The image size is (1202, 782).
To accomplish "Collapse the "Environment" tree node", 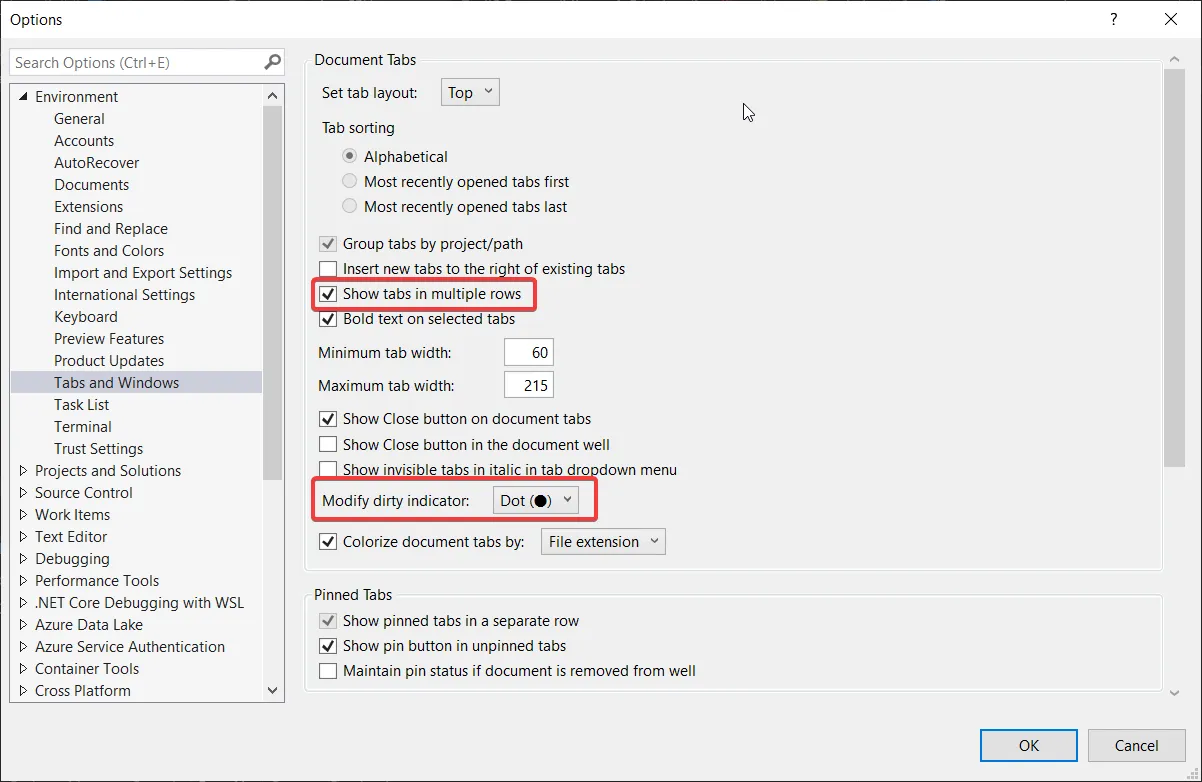I will coord(22,96).
